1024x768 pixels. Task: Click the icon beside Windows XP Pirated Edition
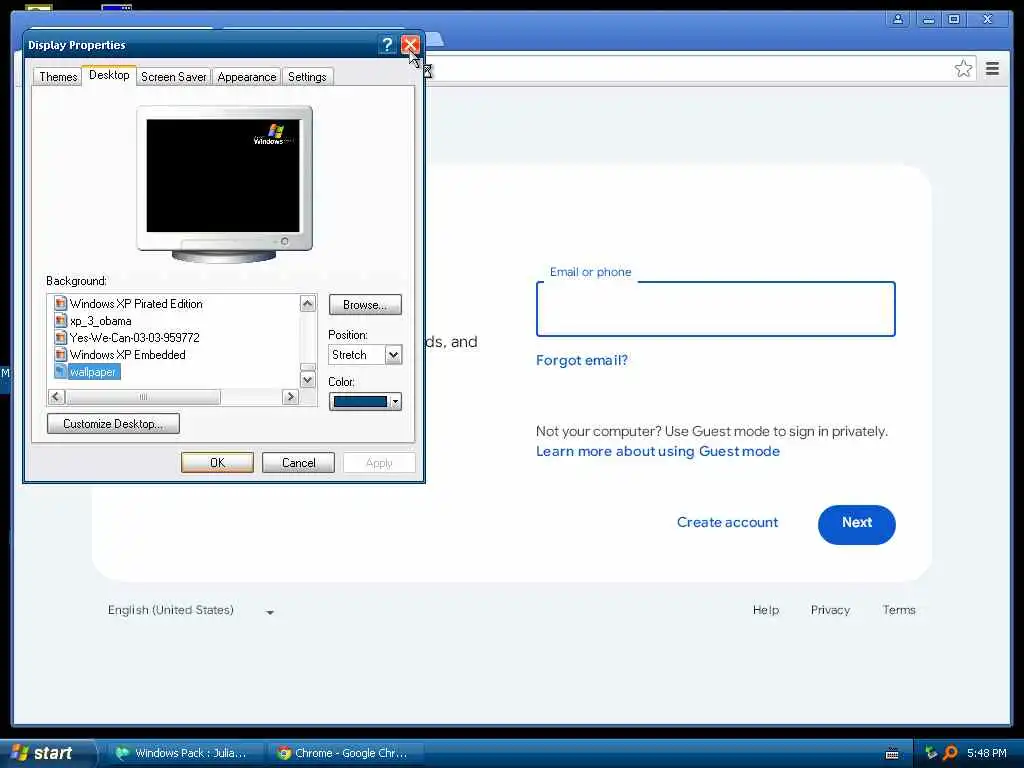pos(61,304)
